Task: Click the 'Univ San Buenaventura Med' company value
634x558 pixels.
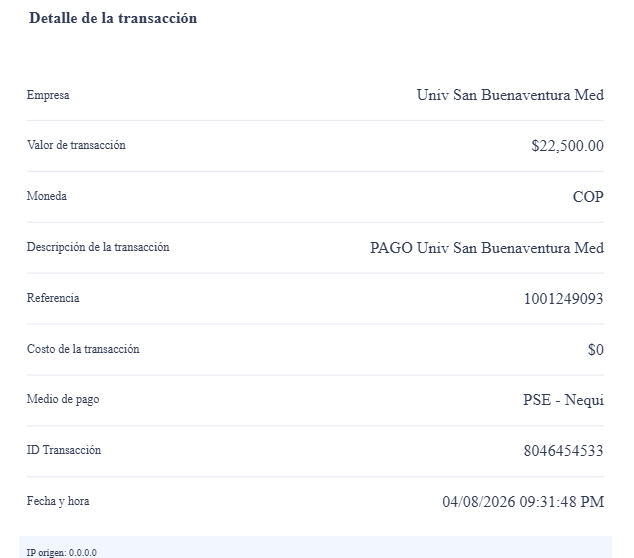Action: 510,95
